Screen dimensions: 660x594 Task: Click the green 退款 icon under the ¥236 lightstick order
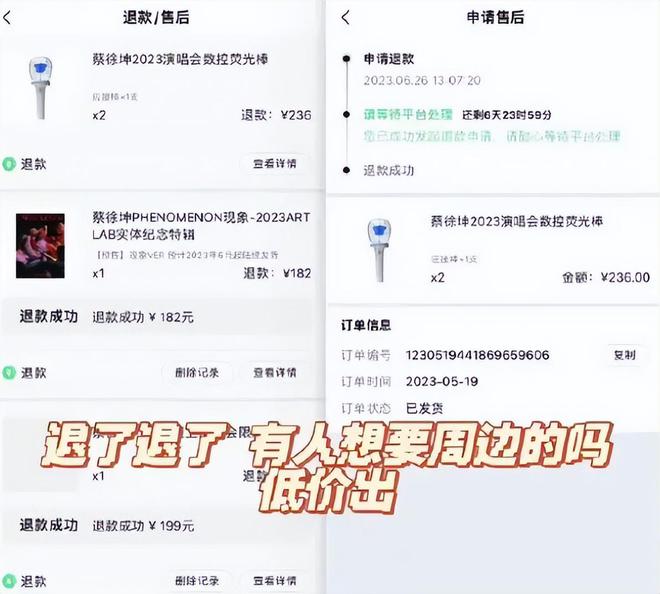pos(9,164)
